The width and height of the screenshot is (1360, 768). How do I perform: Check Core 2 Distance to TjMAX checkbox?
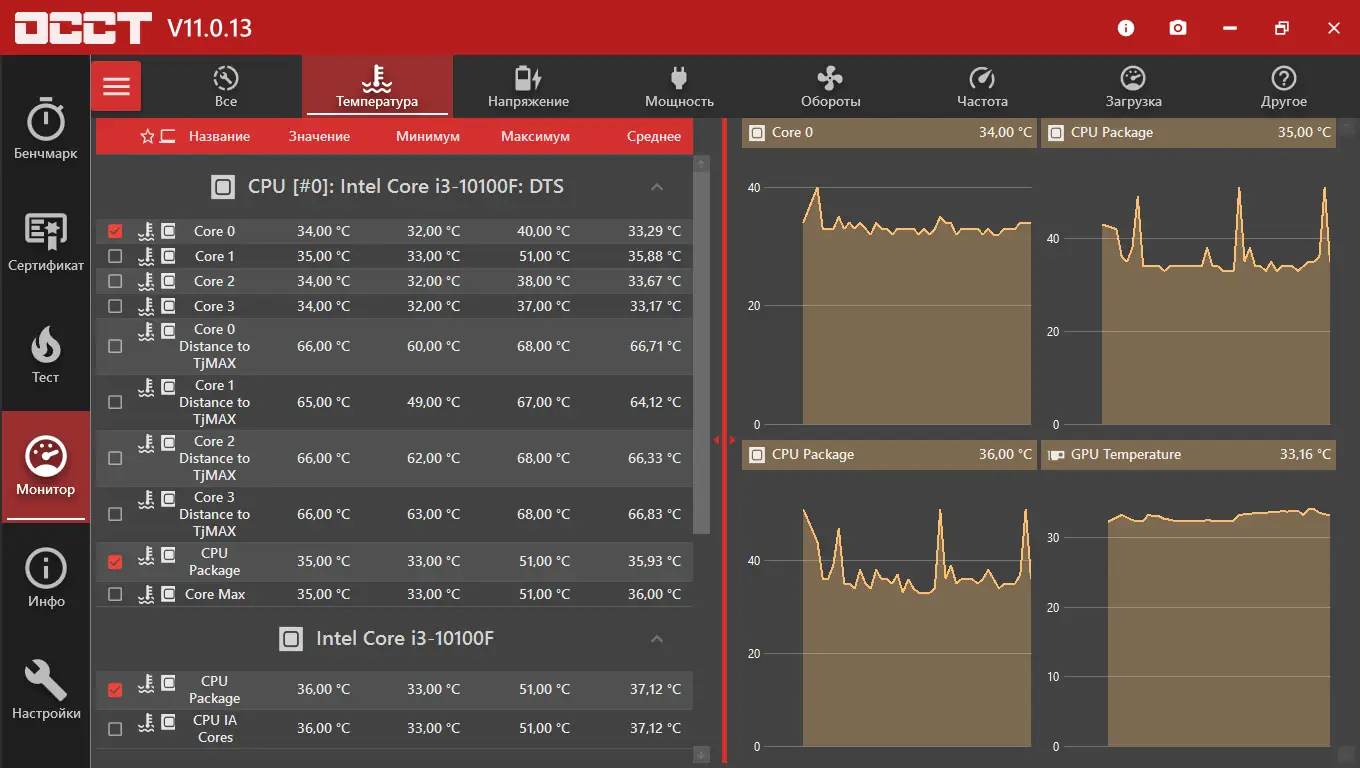click(x=115, y=458)
